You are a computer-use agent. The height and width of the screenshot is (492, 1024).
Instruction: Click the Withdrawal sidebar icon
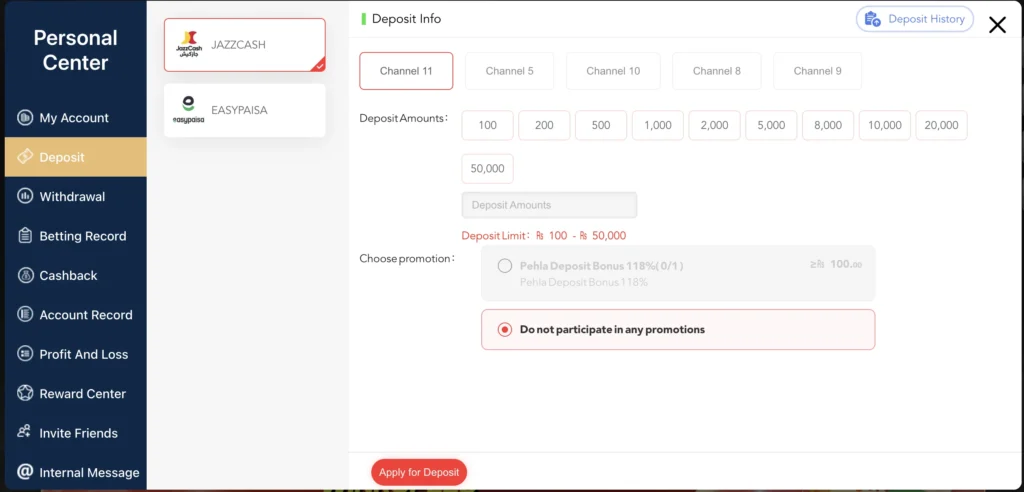coord(25,196)
